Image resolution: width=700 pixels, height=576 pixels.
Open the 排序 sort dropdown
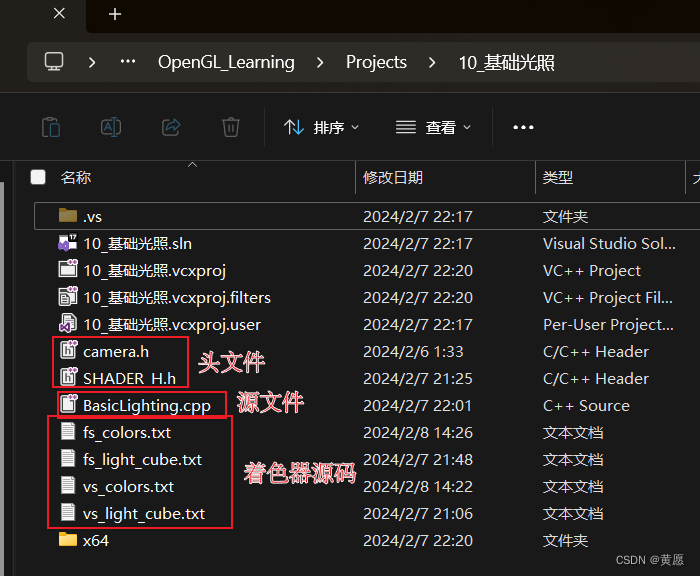(x=321, y=128)
